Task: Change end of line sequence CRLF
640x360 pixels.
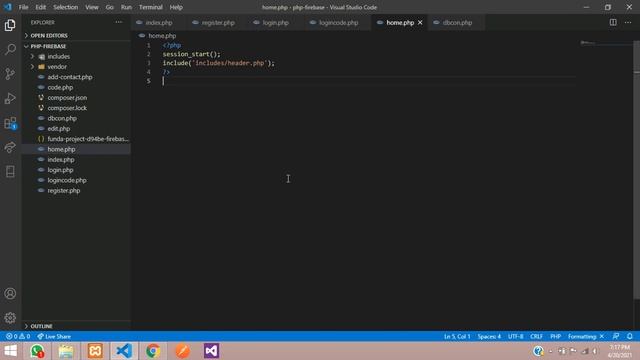Action: [536, 336]
